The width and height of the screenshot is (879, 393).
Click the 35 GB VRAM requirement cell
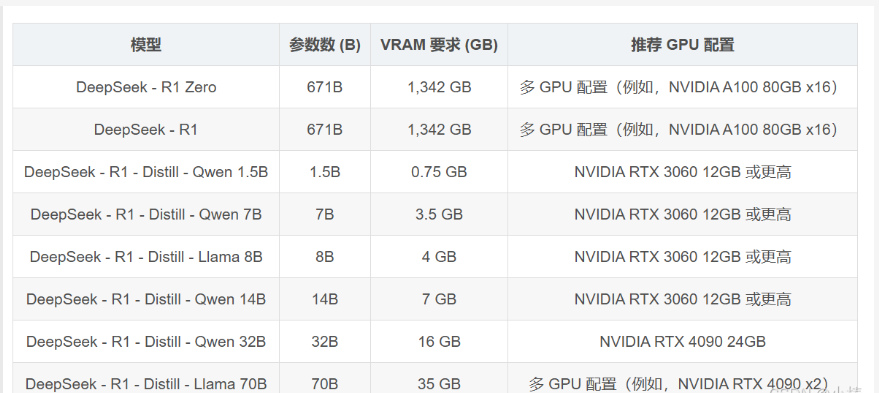tap(439, 380)
